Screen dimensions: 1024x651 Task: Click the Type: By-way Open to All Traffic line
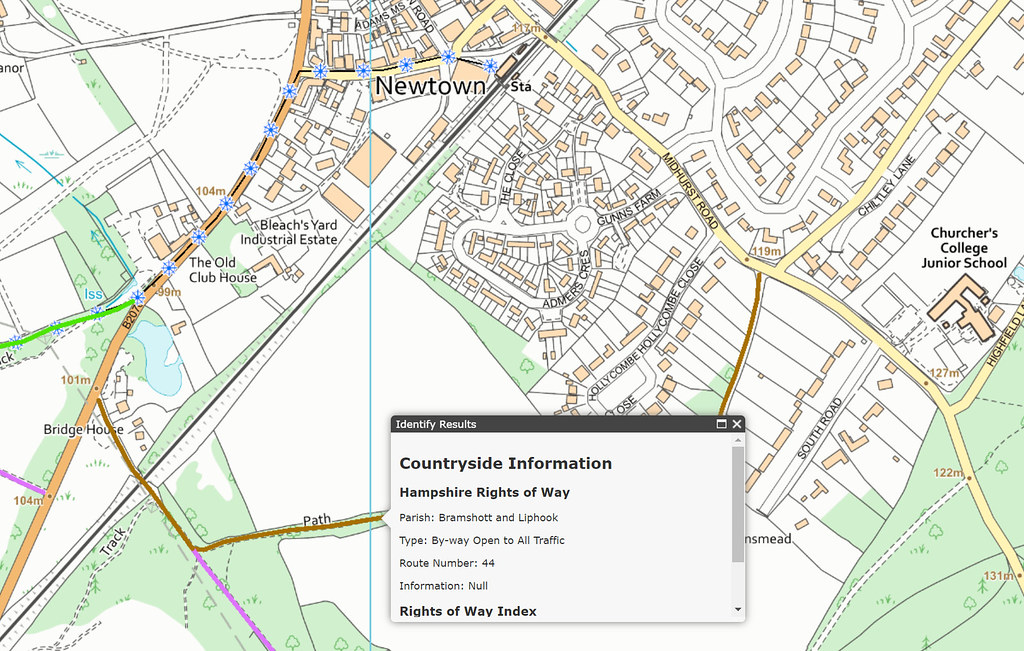pyautogui.click(x=482, y=541)
